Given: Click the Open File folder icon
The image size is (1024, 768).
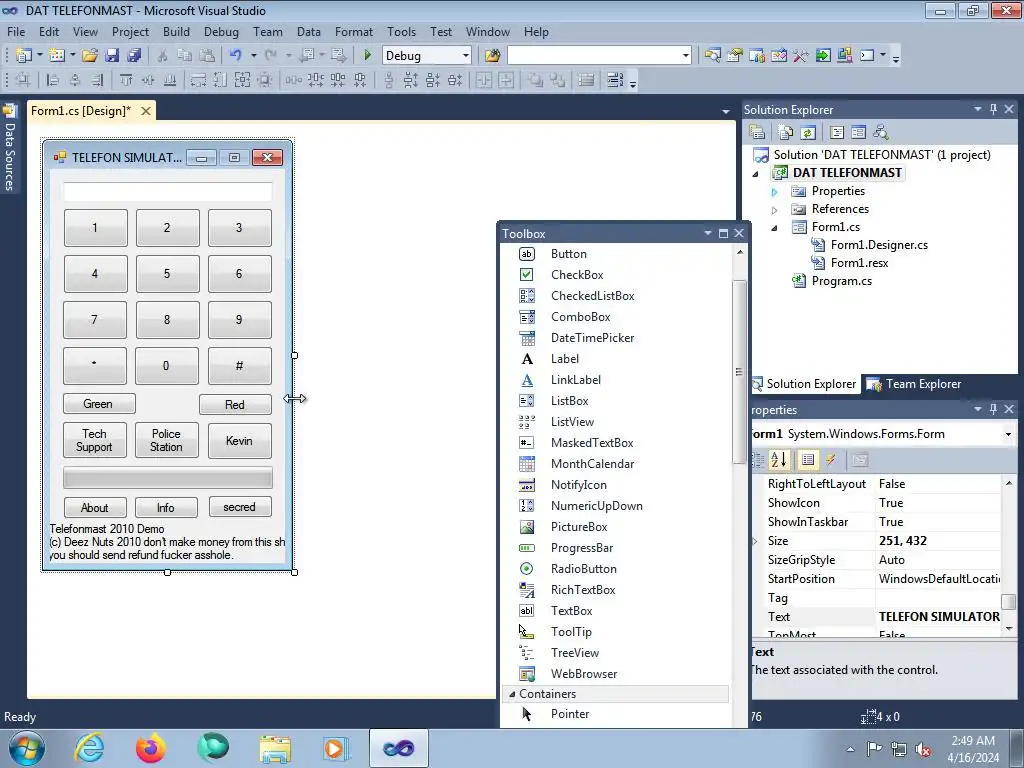Looking at the screenshot, I should (89, 56).
